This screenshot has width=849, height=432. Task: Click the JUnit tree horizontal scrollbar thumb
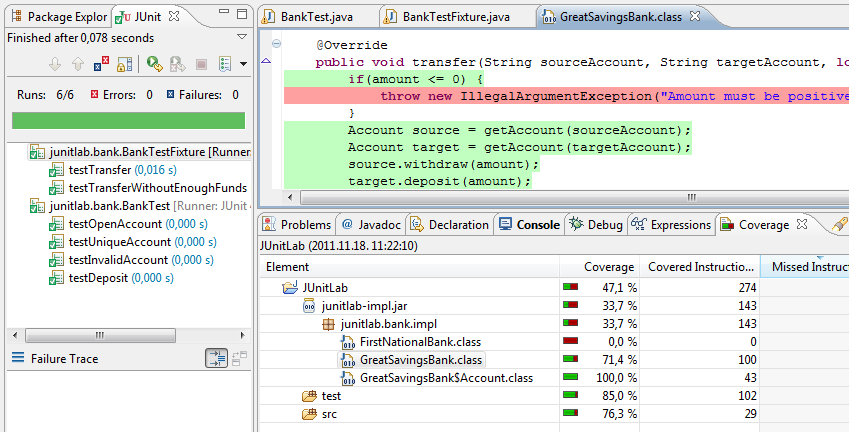pyautogui.click(x=100, y=335)
